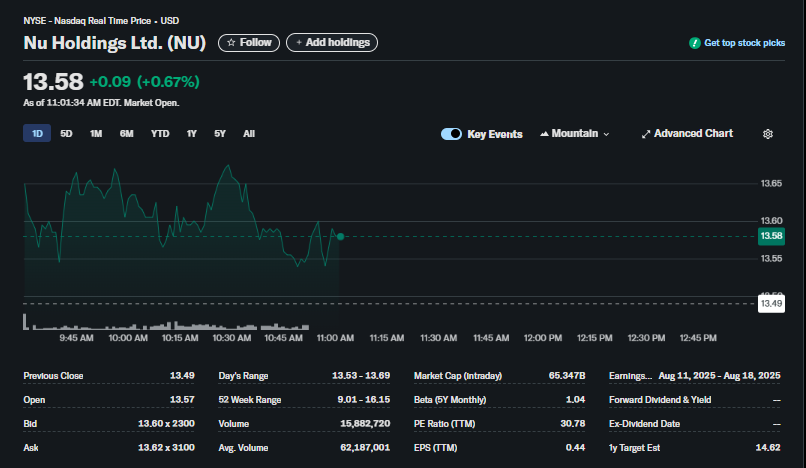Click the Forward Dividend & Yield label

click(x=660, y=400)
